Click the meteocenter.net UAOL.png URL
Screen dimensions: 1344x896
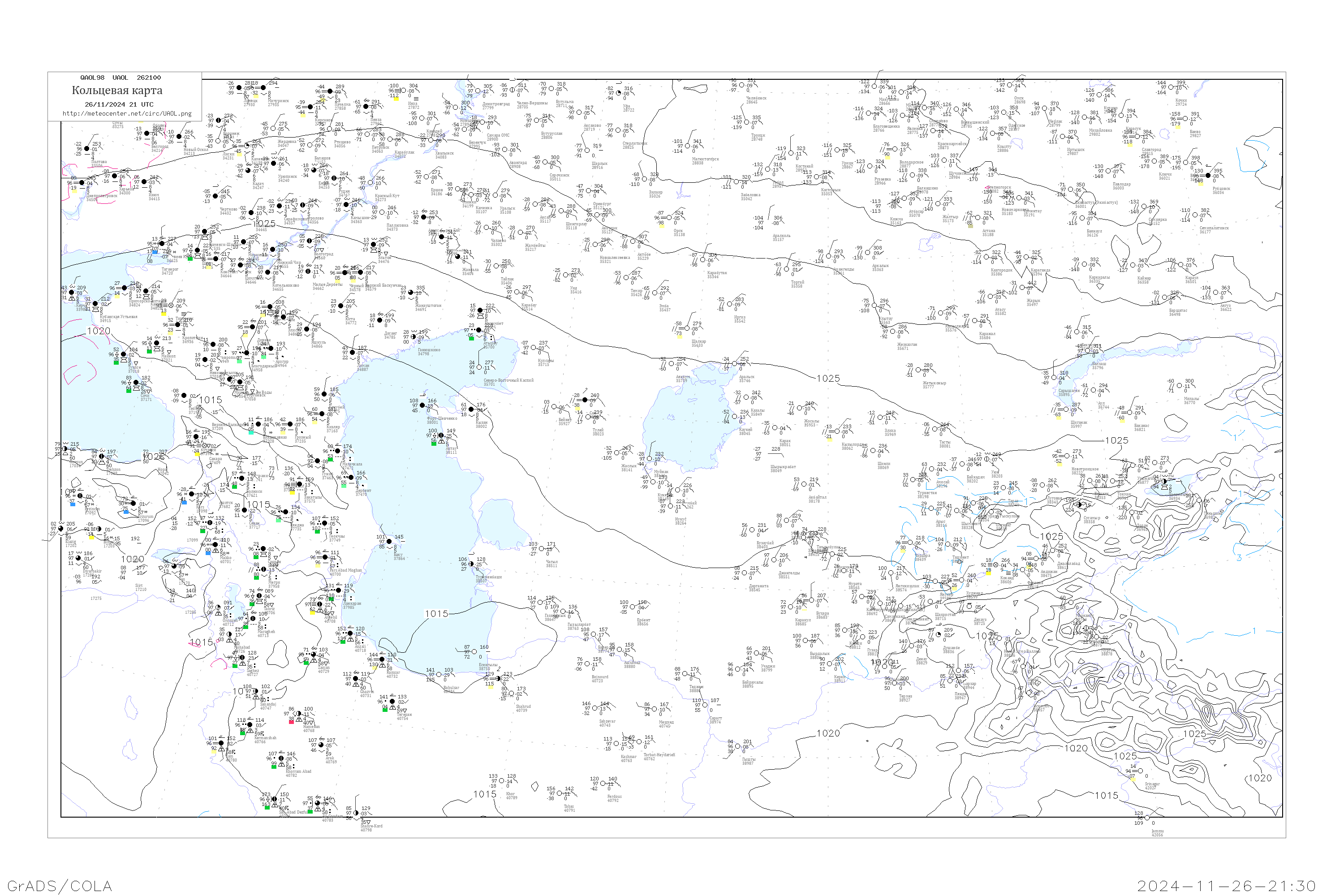coord(127,114)
